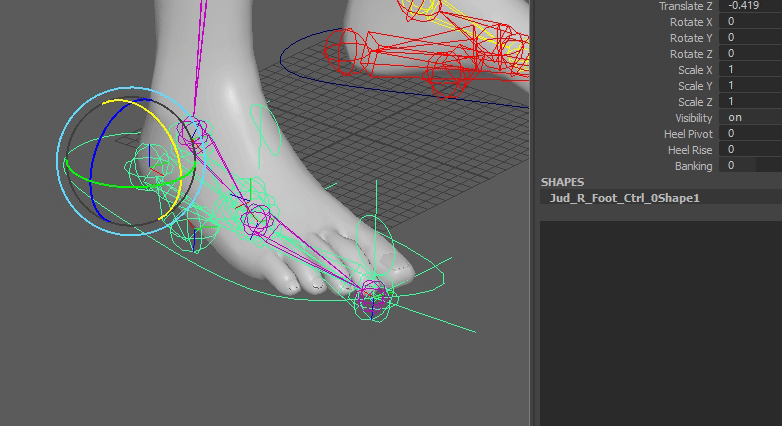The height and width of the screenshot is (426, 782).
Task: Click the Scale Z attribute label
Action: pos(695,102)
